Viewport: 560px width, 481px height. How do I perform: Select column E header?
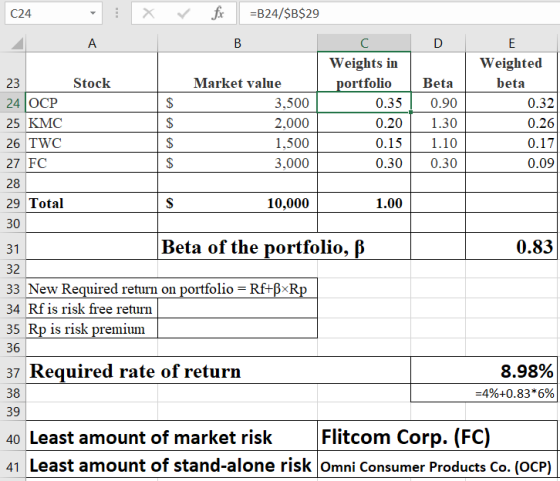511,44
